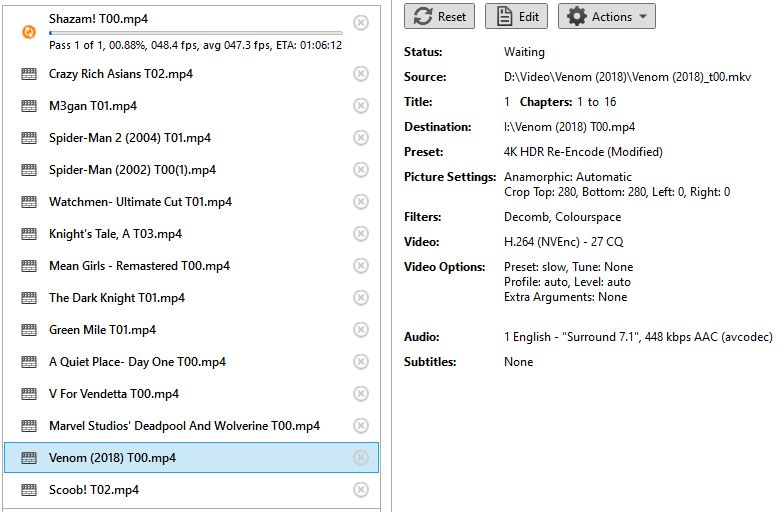The width and height of the screenshot is (781, 512).
Task: Click the film icon next to Green Mile T01.mp4
Action: [29, 330]
